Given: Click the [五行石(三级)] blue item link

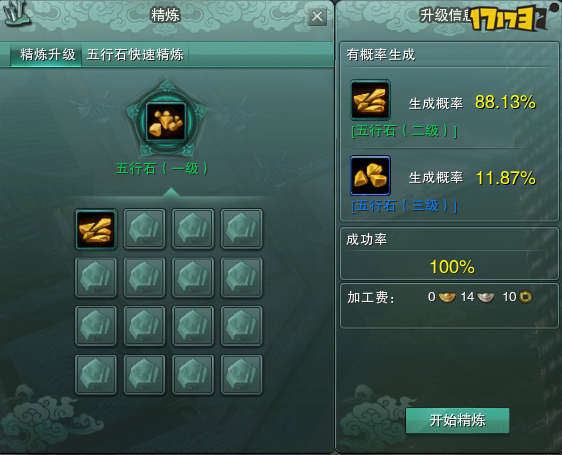Looking at the screenshot, I should coord(404,206).
